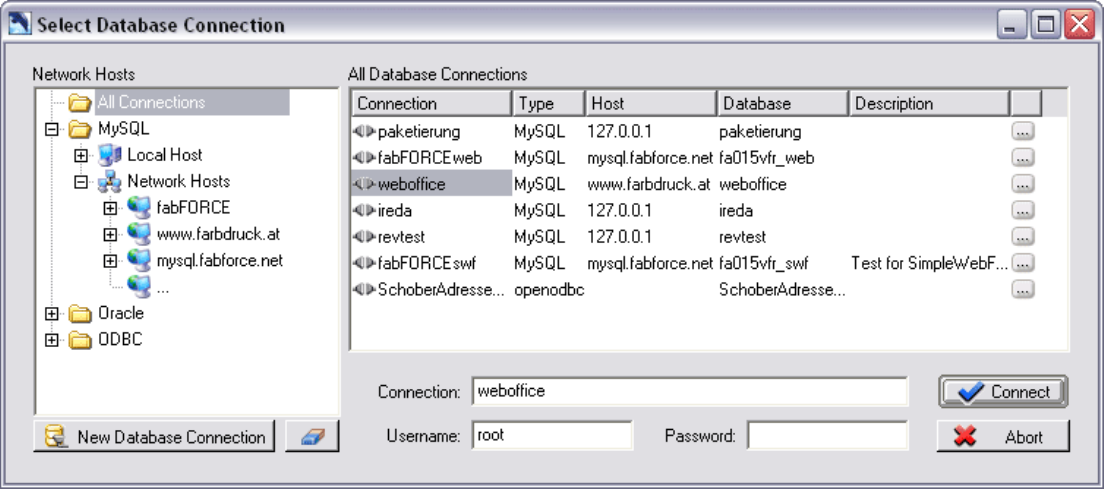Viewport: 1104px width, 489px height.
Task: Sort by the Host column header
Action: (651, 103)
